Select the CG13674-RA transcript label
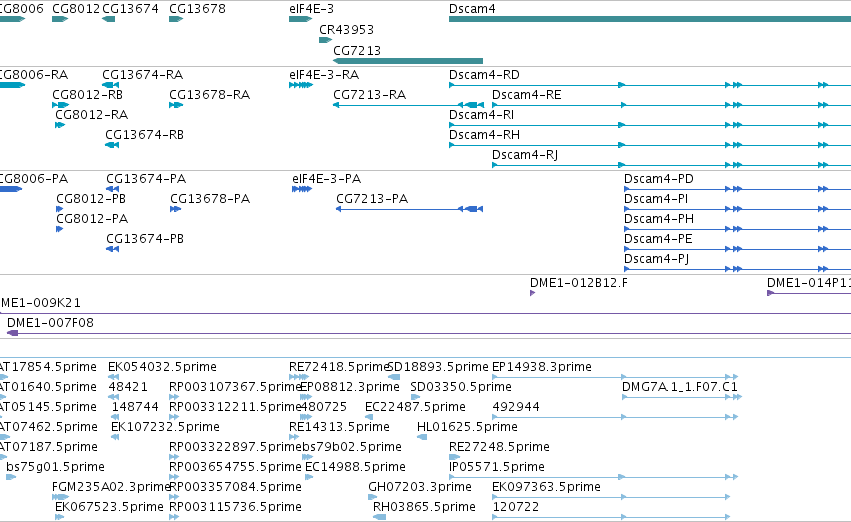This screenshot has height=522, width=851. click(142, 74)
